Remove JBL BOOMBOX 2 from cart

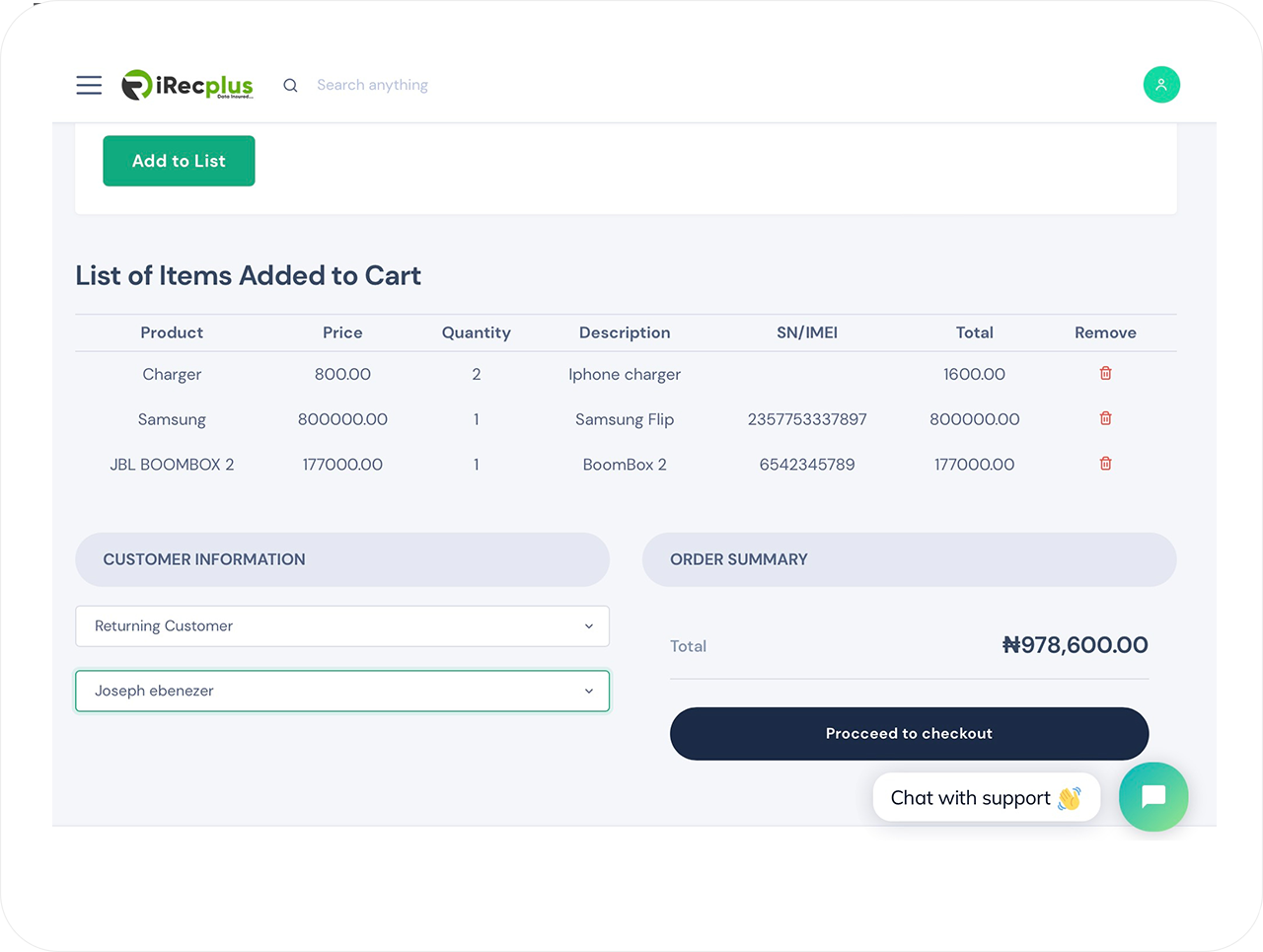(x=1105, y=464)
